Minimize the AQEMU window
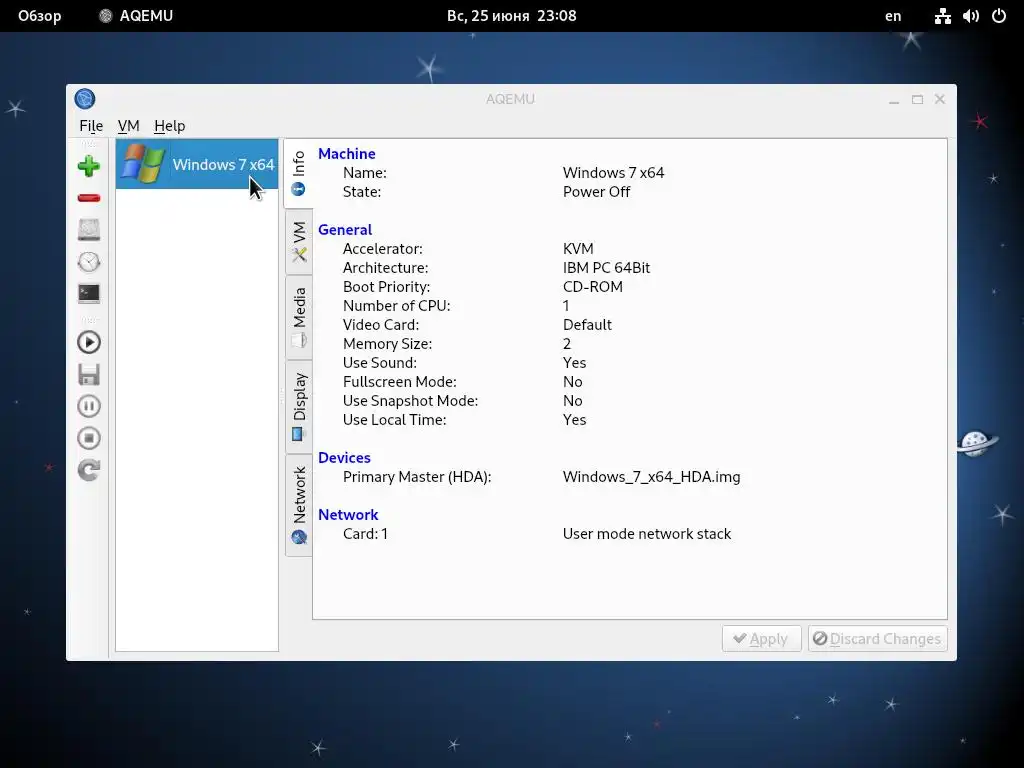Viewport: 1024px width, 768px height. (894, 100)
